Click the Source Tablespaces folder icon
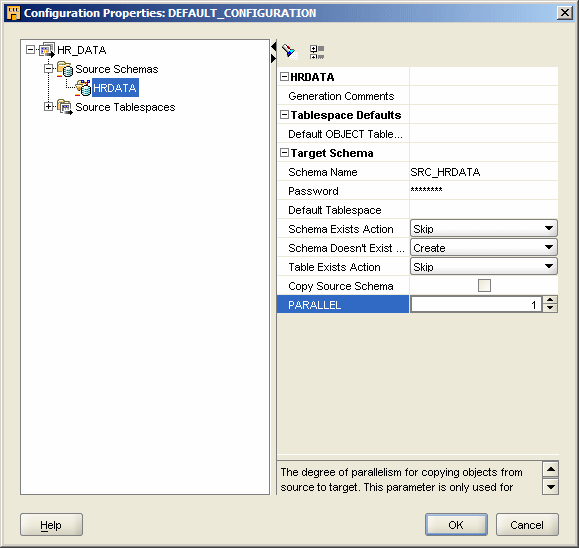The image size is (579, 548). (x=65, y=107)
